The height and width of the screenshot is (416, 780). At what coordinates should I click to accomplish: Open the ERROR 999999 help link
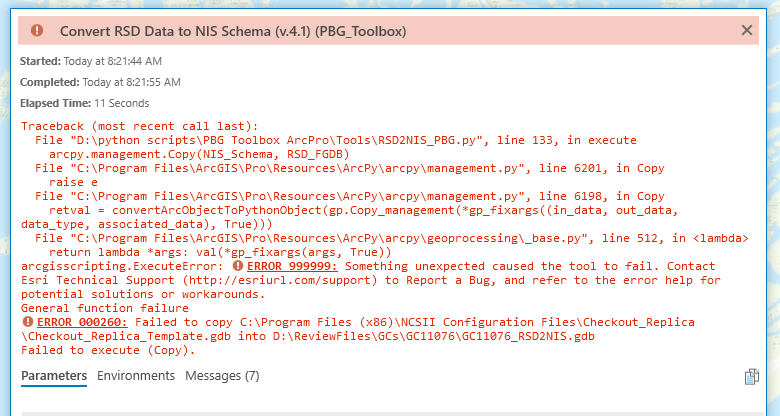[292, 267]
